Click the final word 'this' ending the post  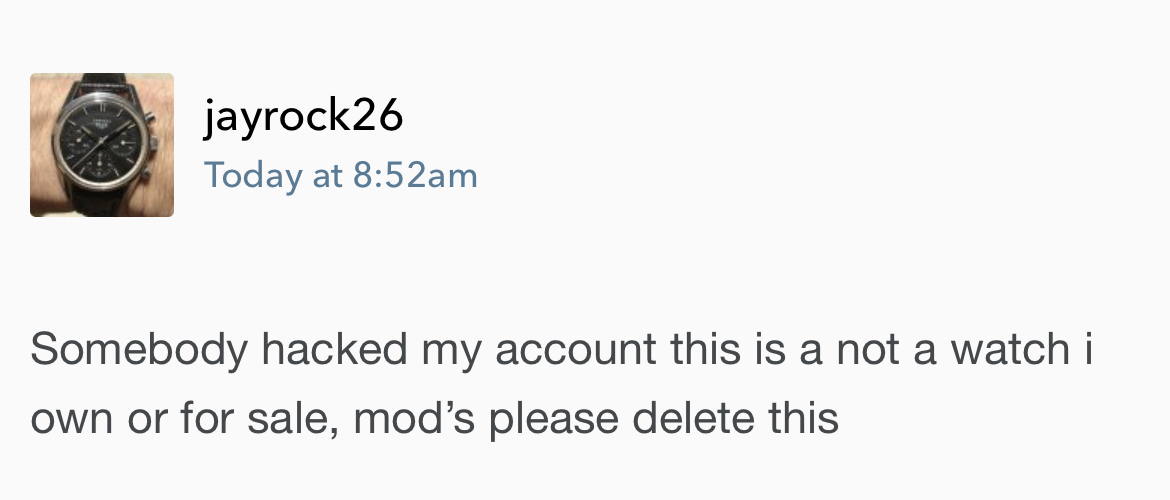pos(805,419)
